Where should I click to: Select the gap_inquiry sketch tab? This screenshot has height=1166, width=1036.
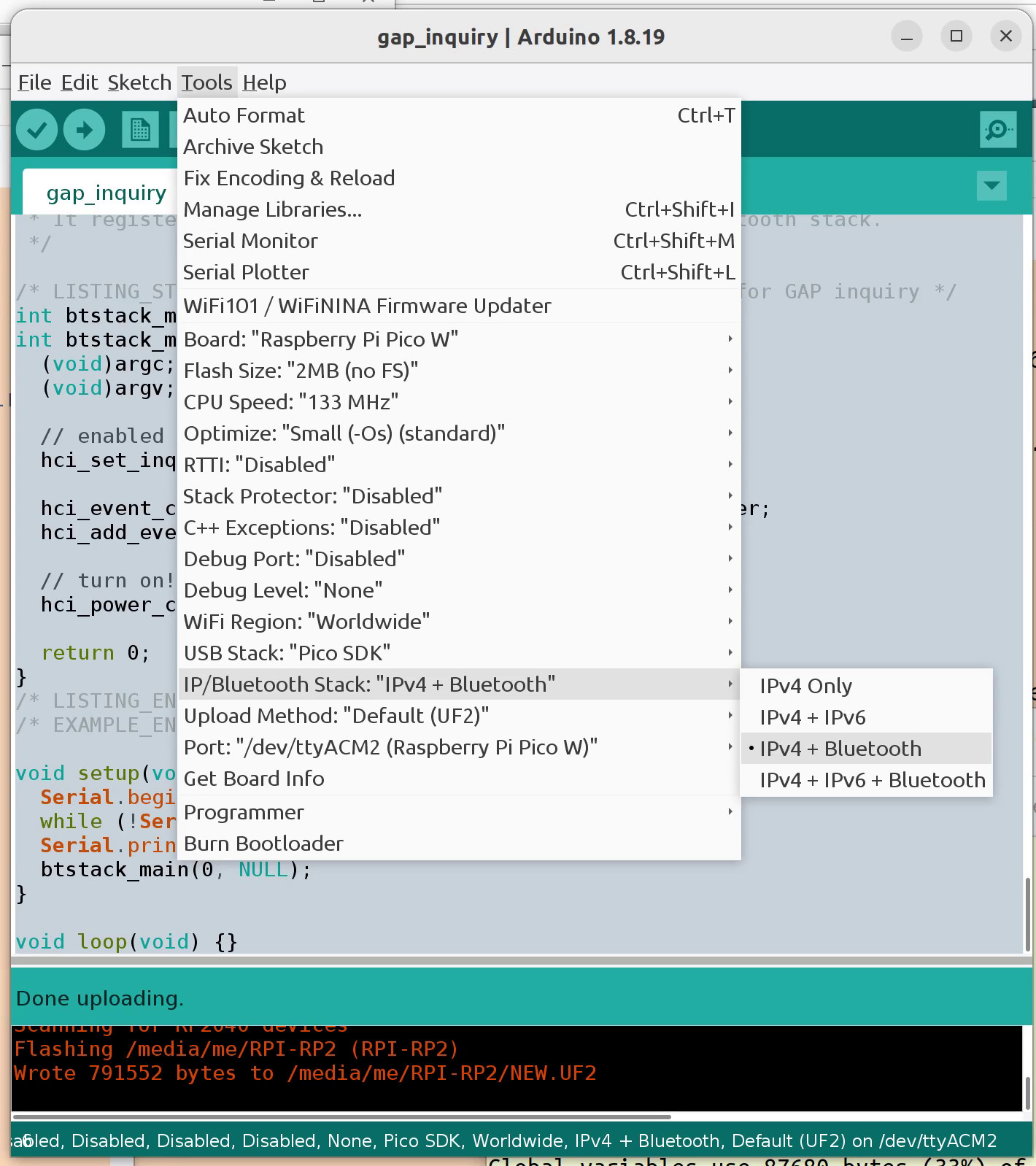click(x=107, y=193)
